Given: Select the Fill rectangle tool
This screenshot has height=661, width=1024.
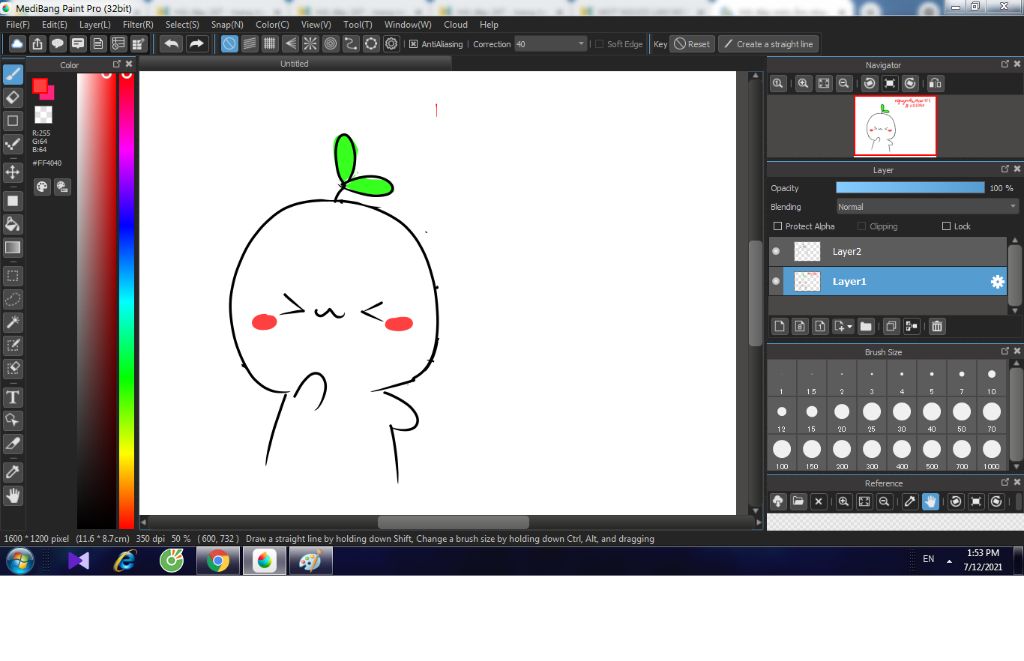Looking at the screenshot, I should click(x=12, y=201).
